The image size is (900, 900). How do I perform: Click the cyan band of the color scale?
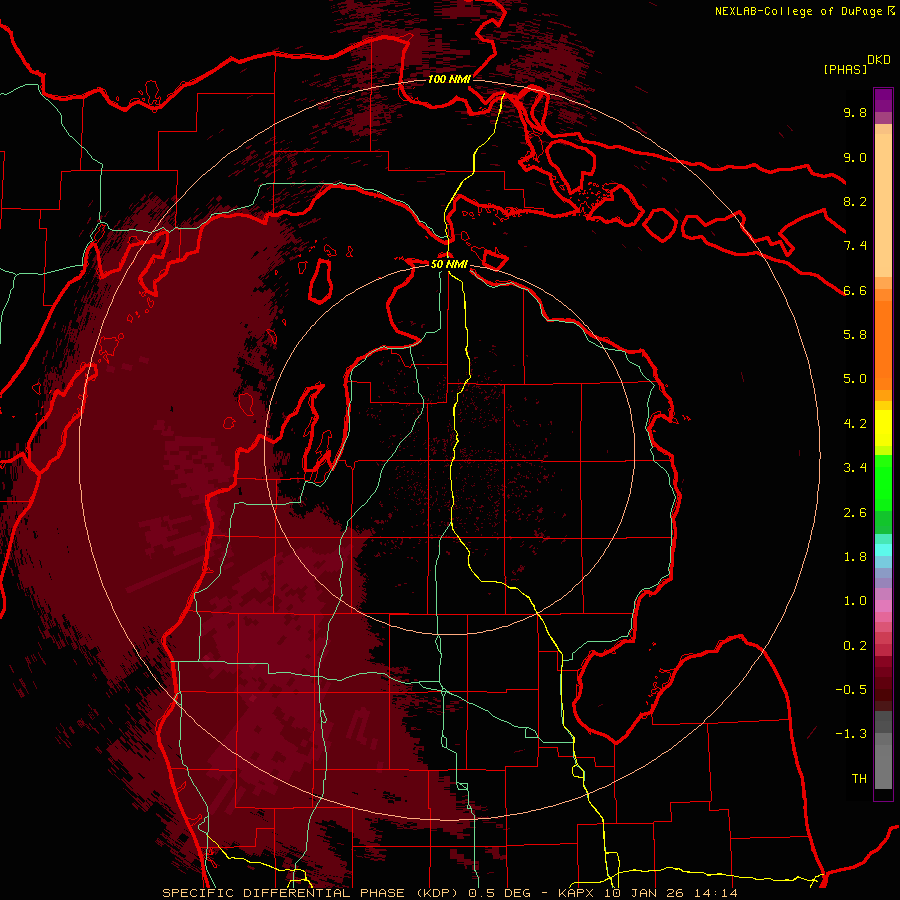click(x=883, y=550)
